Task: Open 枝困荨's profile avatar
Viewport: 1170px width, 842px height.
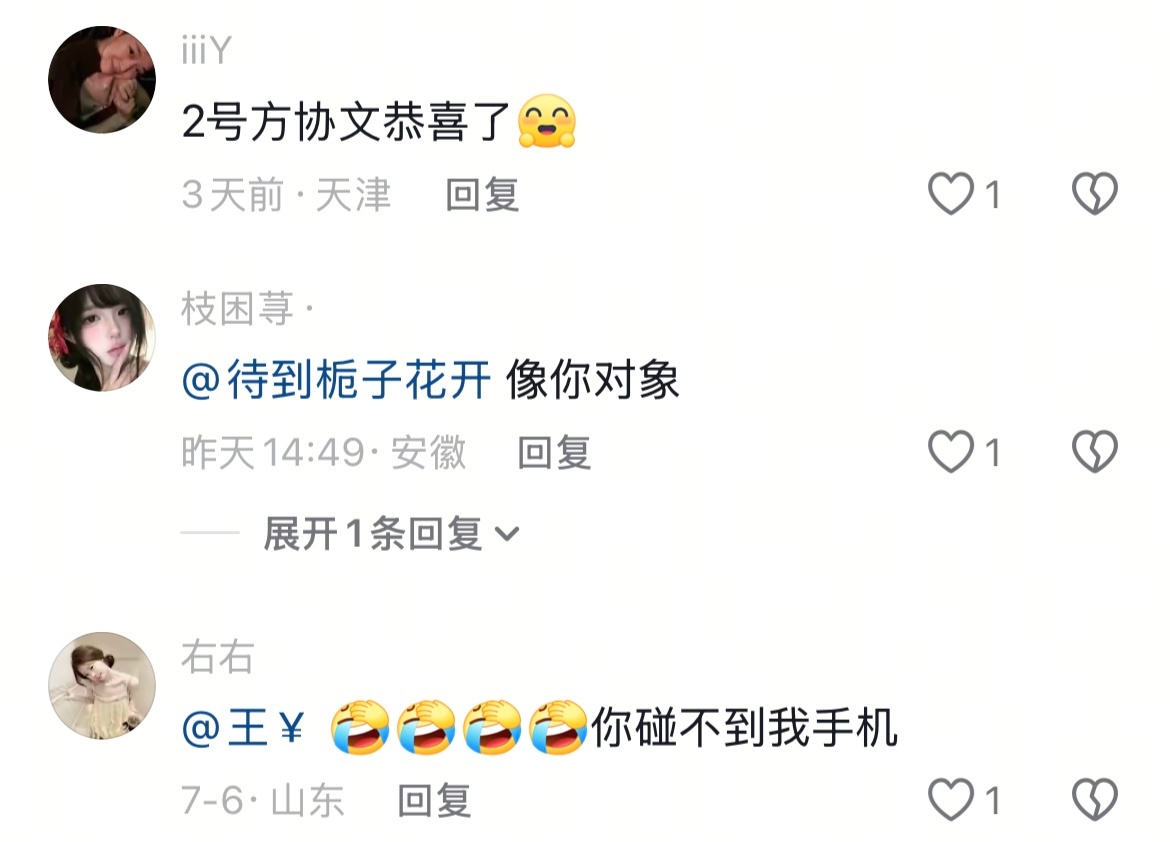Action: (x=102, y=337)
